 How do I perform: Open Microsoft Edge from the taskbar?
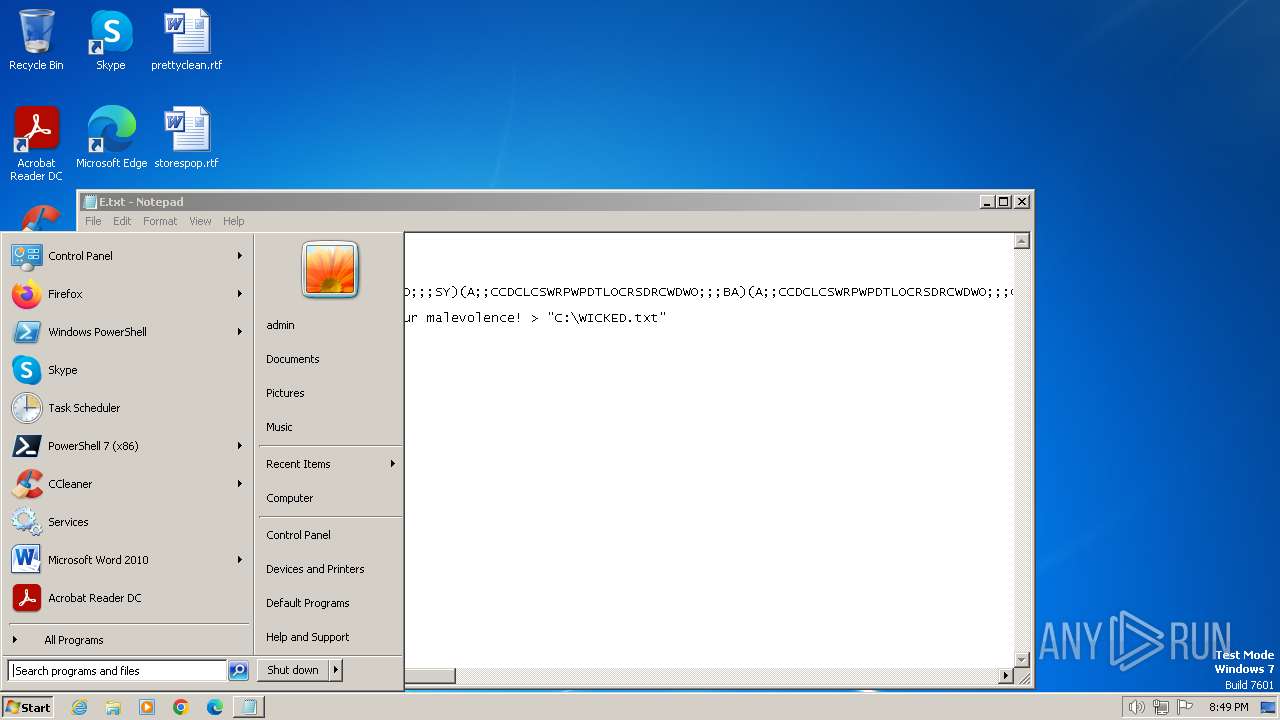tap(215, 707)
